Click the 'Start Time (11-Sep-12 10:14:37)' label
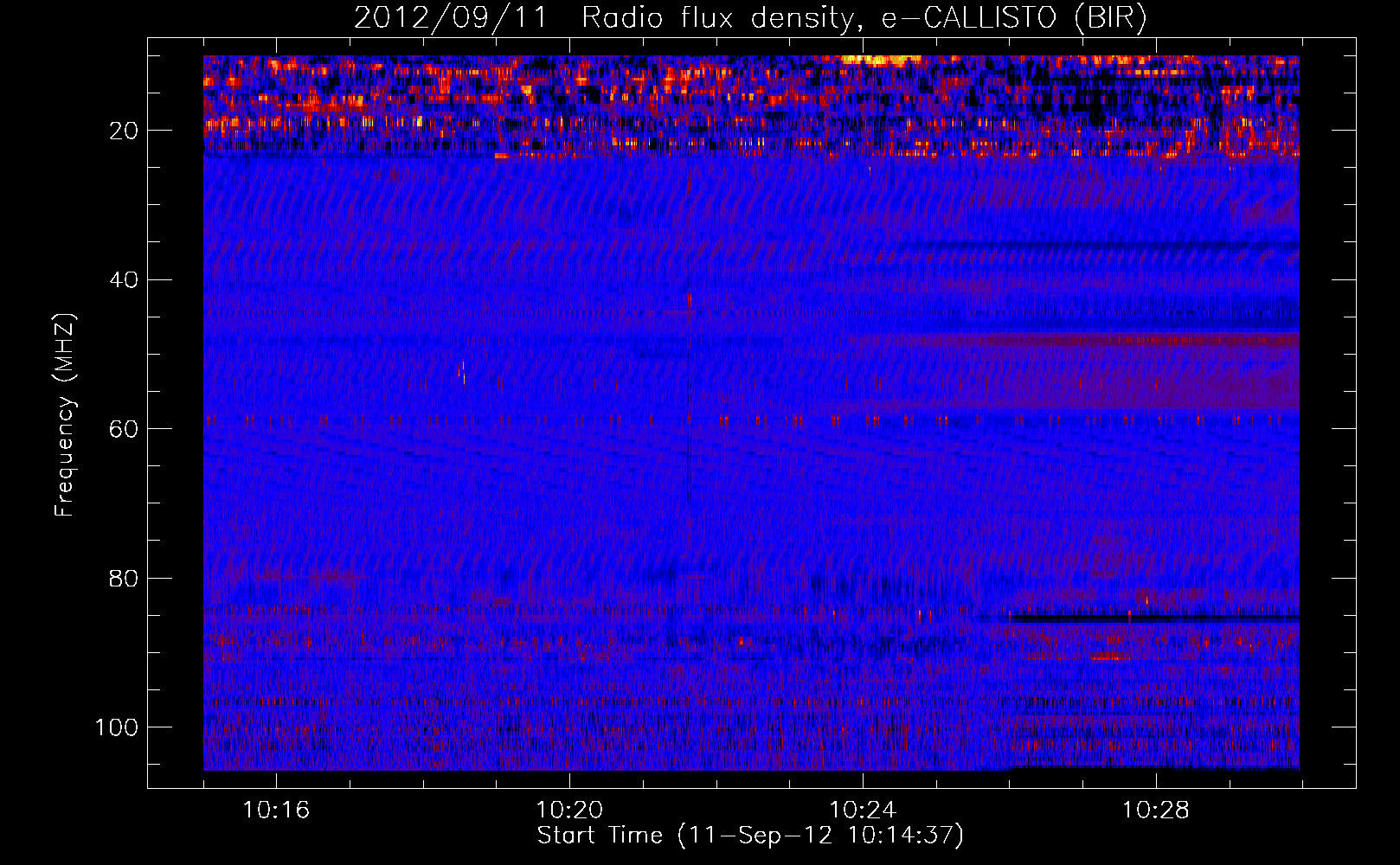 tap(750, 836)
